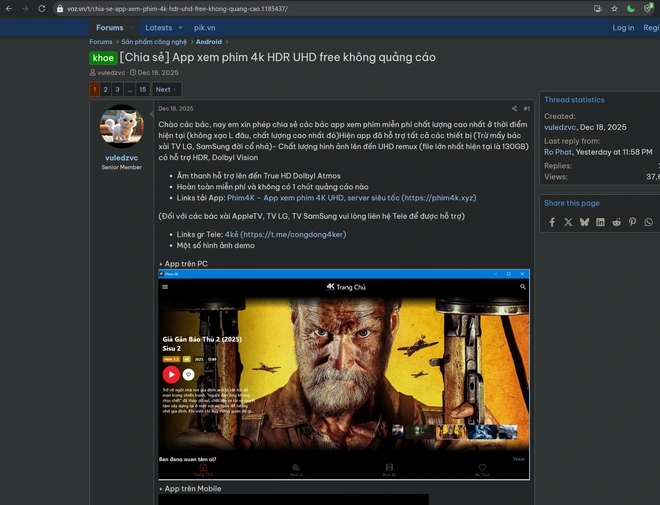Click the Next page button
Screen dimensions: 660x505
click(x=165, y=89)
